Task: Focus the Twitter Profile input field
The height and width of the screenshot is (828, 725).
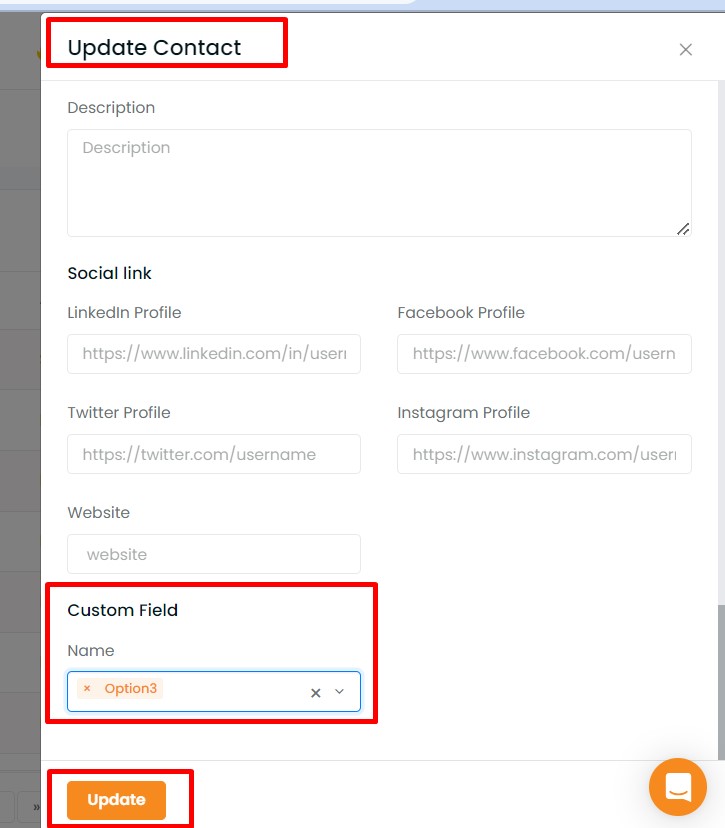Action: click(214, 454)
